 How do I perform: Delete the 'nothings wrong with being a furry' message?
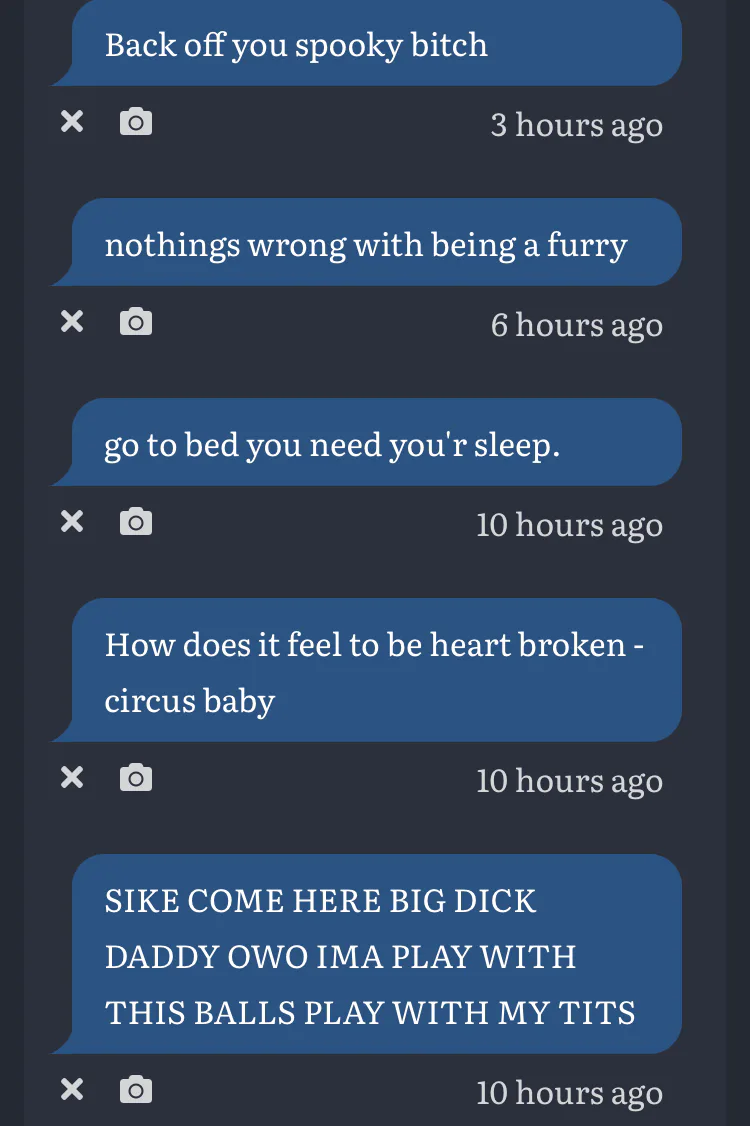(x=72, y=321)
